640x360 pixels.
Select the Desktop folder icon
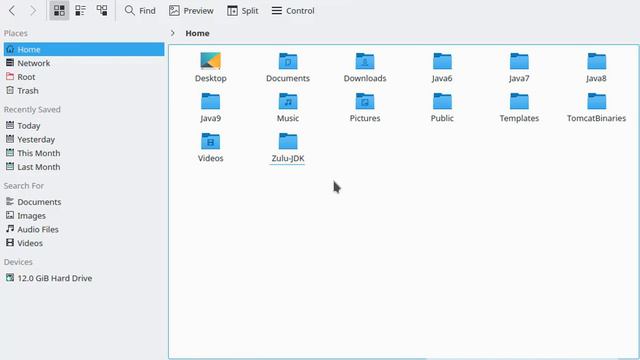pyautogui.click(x=211, y=61)
